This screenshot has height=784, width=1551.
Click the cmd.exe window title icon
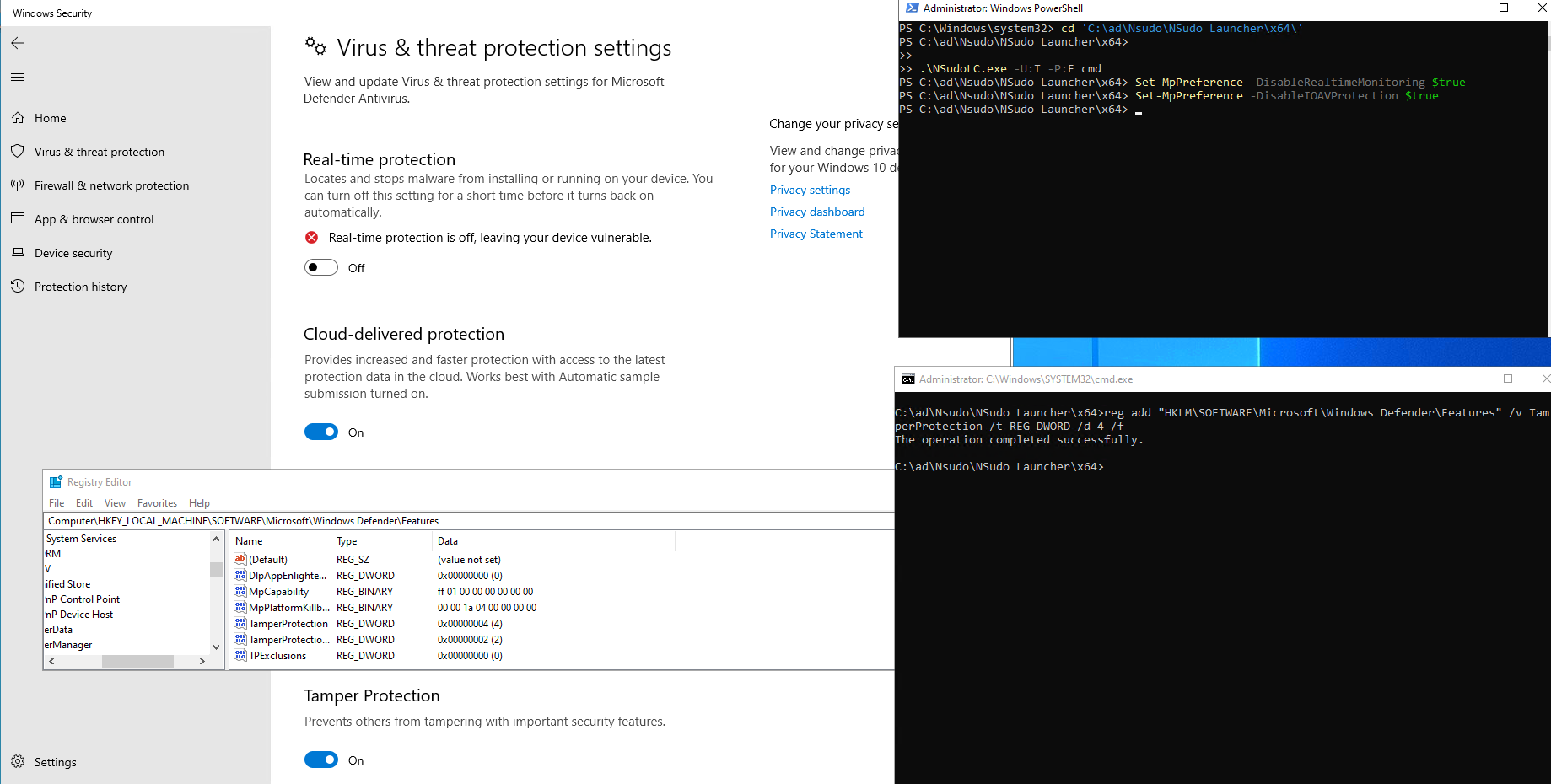point(908,379)
